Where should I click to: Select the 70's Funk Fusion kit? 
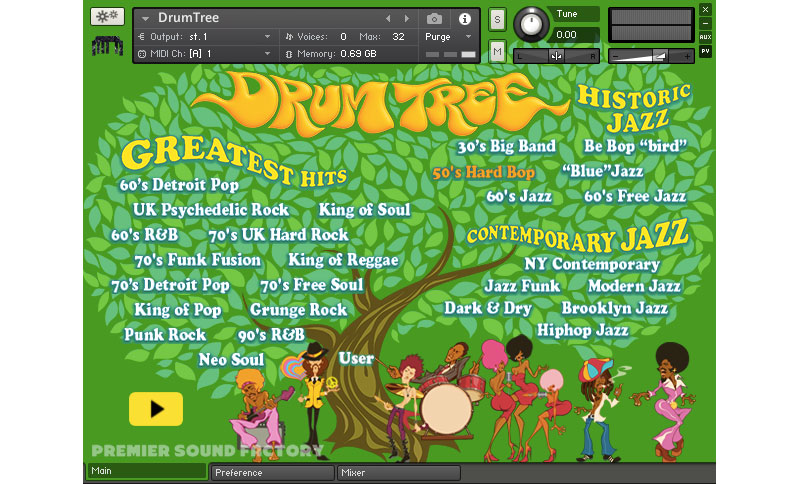point(197,260)
